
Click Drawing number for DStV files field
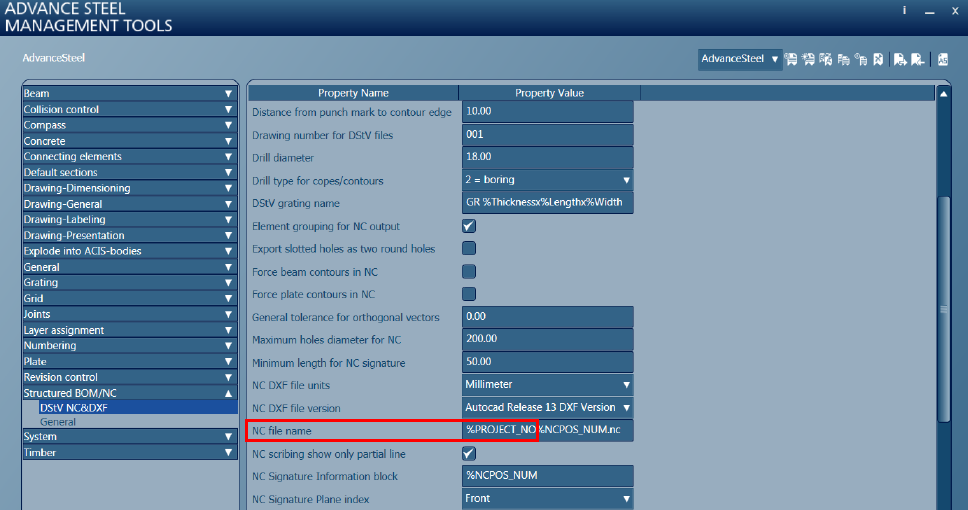(x=548, y=134)
